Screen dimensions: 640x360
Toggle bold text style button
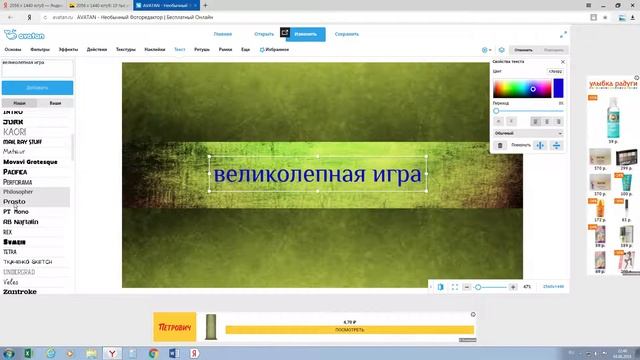[x=498, y=121]
